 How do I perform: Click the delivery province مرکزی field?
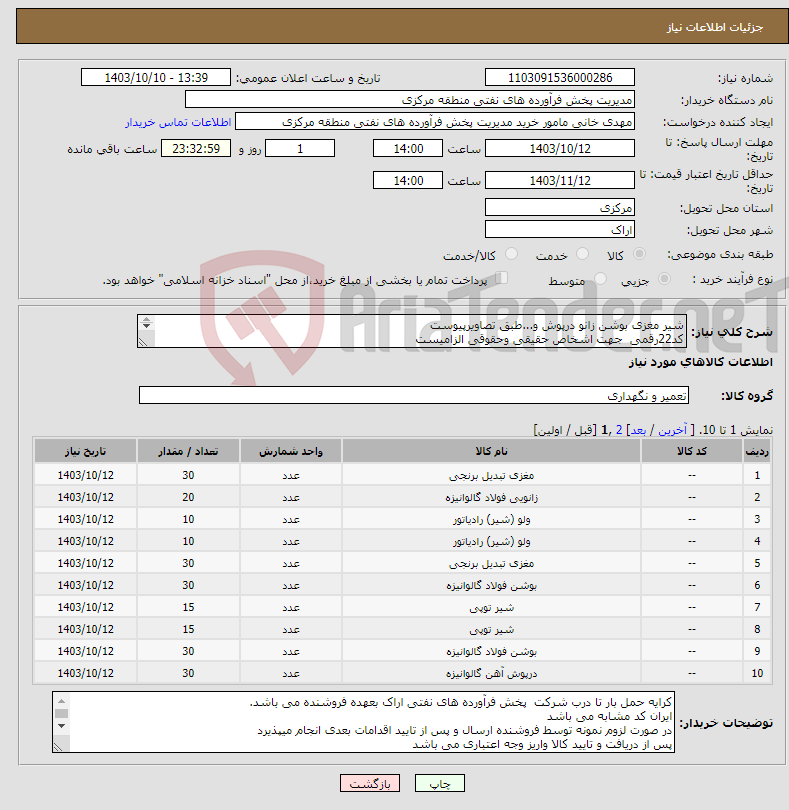coord(560,208)
